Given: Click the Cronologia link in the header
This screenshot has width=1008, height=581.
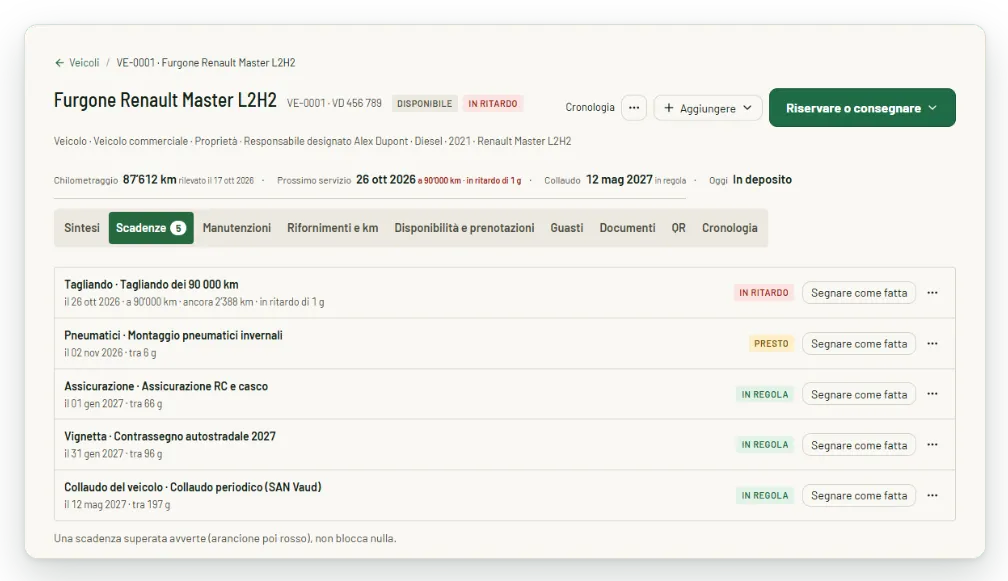Looking at the screenshot, I should coord(590,107).
